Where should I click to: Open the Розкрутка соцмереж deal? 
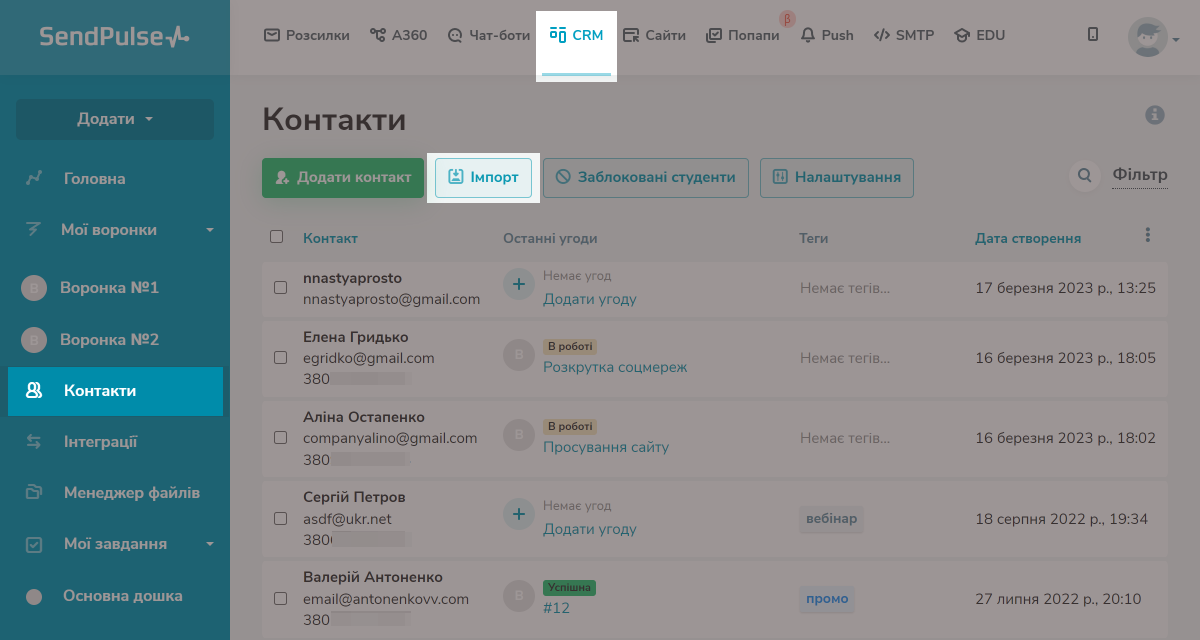click(x=615, y=367)
